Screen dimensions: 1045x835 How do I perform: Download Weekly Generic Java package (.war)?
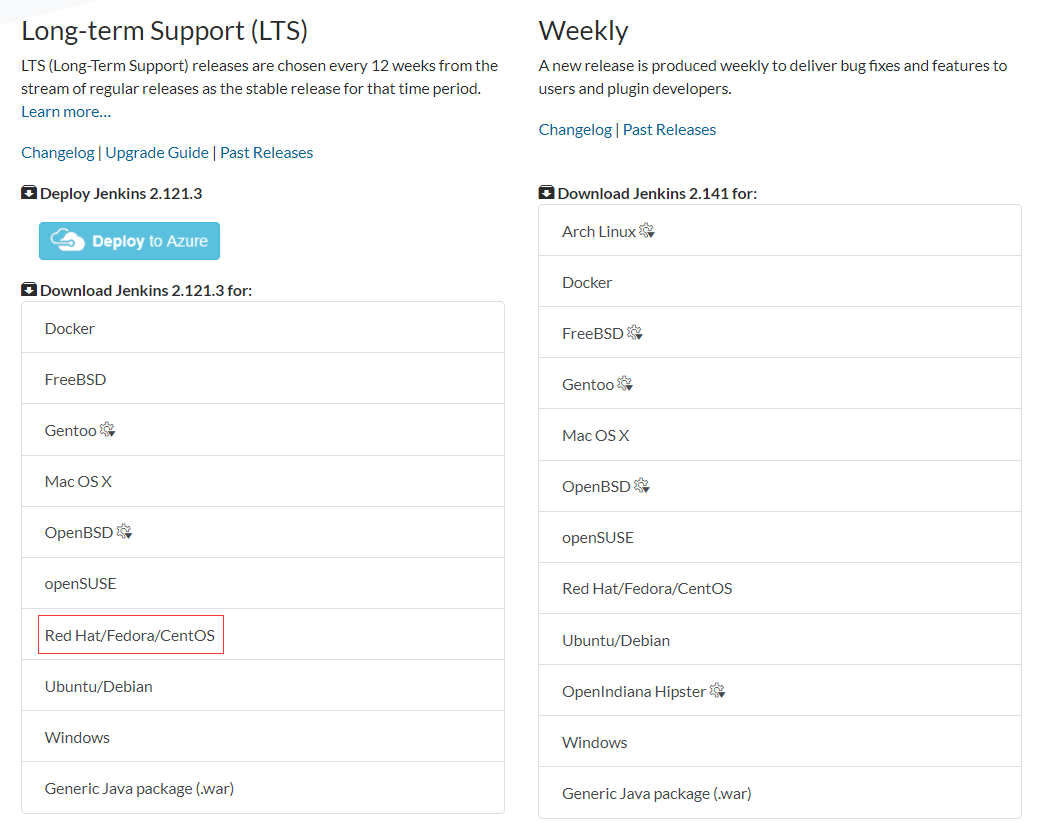(x=780, y=793)
